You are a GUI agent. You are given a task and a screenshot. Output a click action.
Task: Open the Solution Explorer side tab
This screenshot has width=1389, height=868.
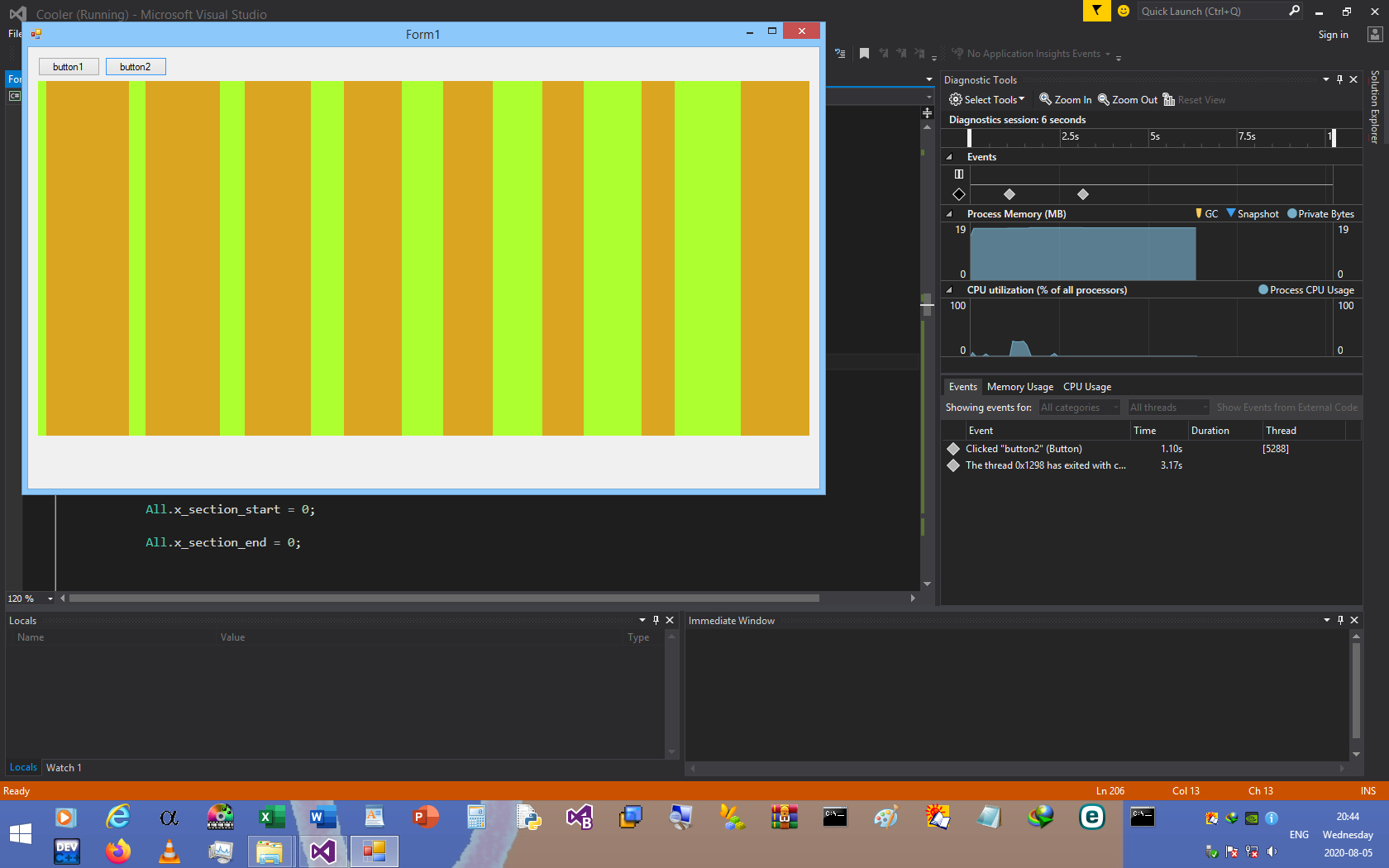(1375, 107)
